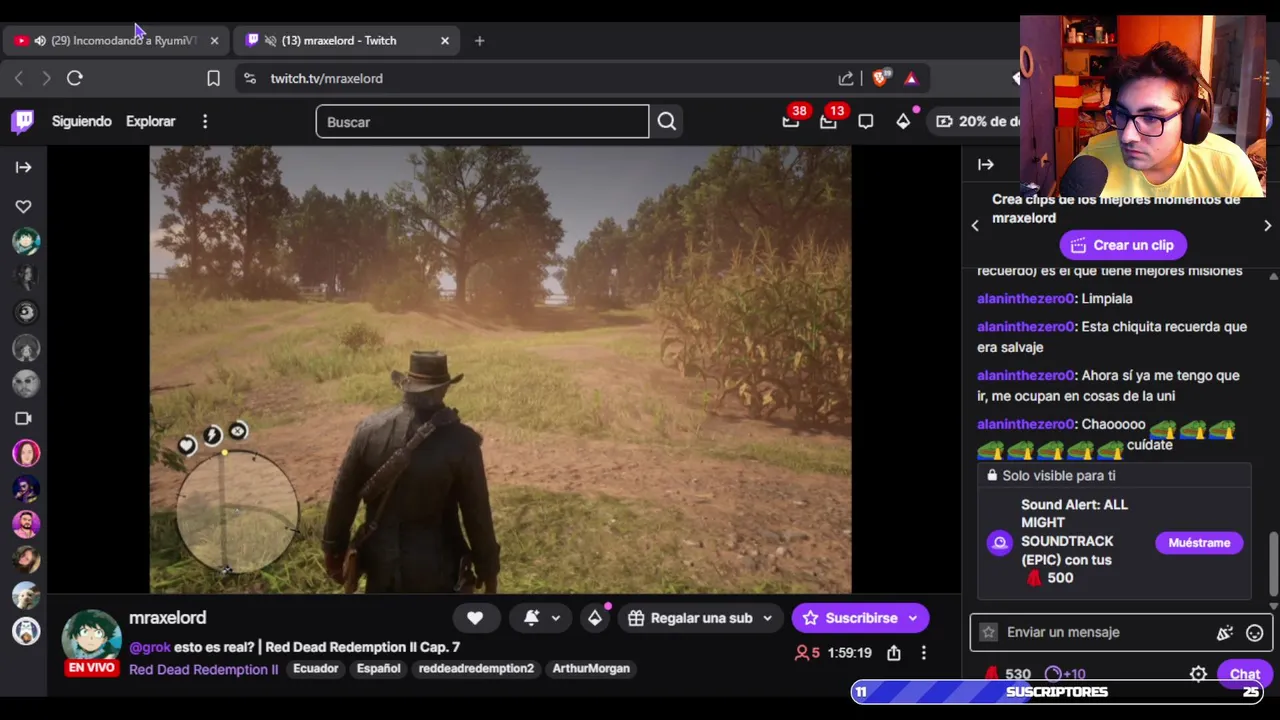Toggle the follow heart button for mraxelord
This screenshot has height=720, width=1280.
point(475,618)
